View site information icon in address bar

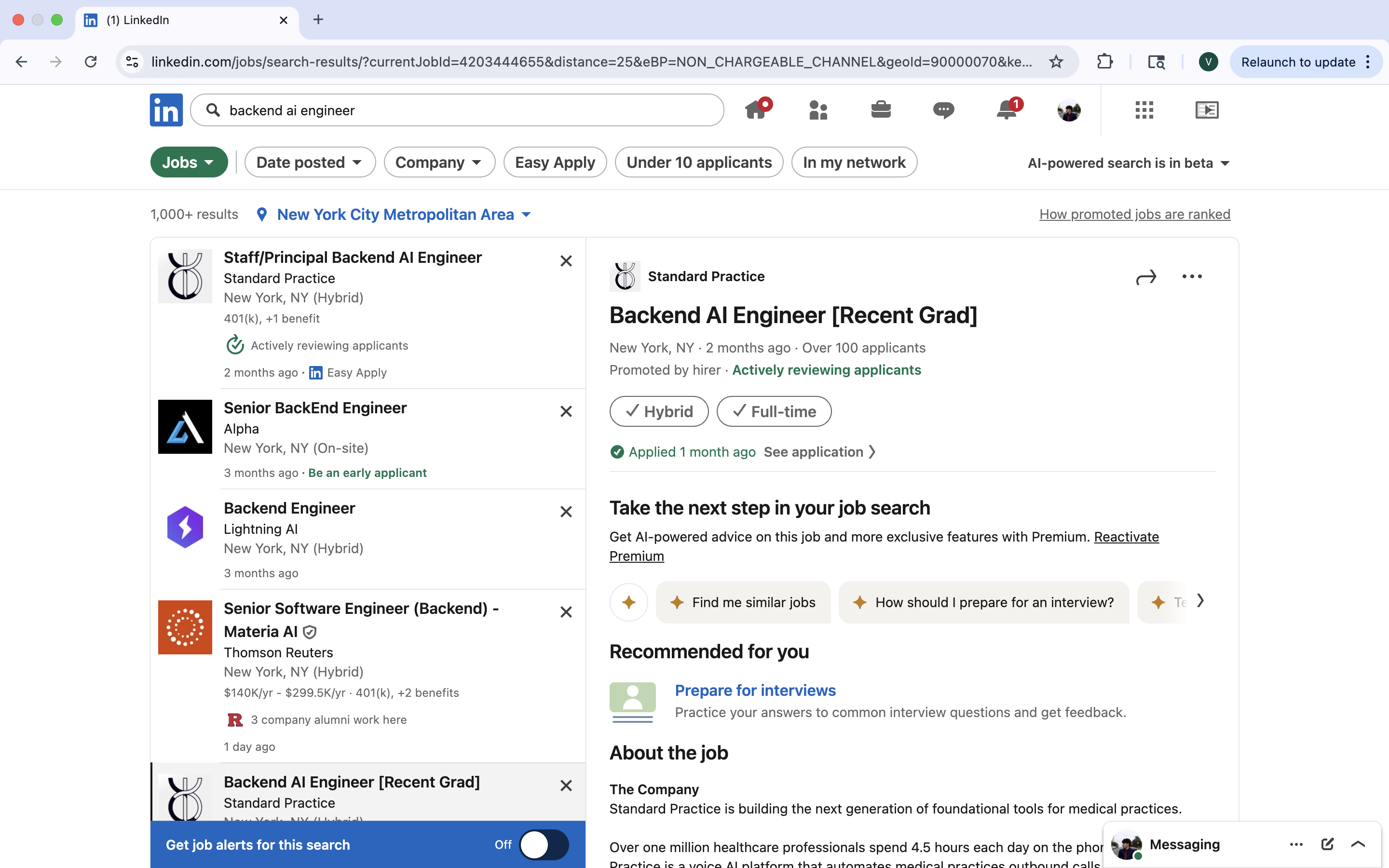pyautogui.click(x=133, y=62)
